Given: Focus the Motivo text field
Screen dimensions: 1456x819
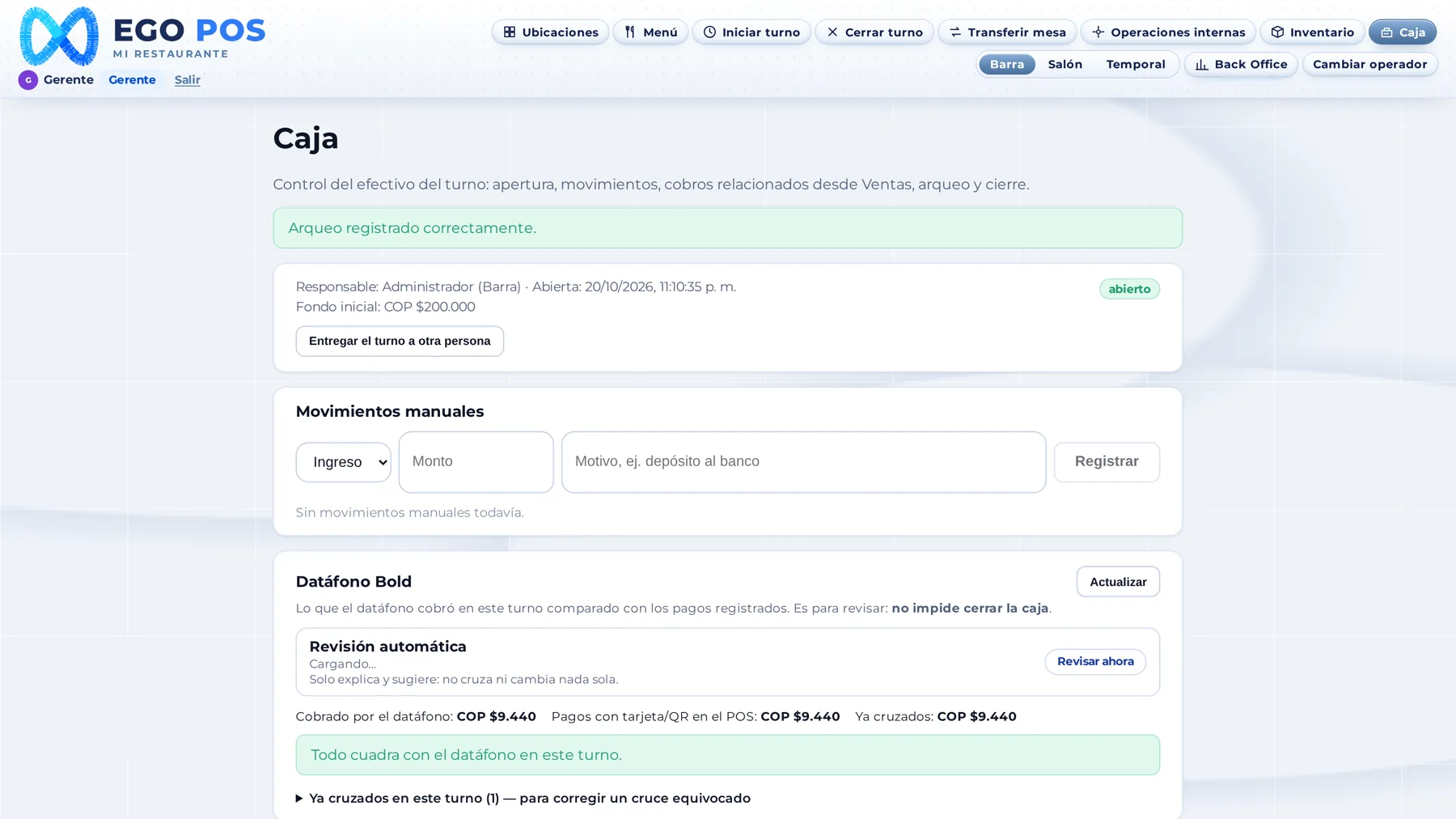Looking at the screenshot, I should pos(804,462).
